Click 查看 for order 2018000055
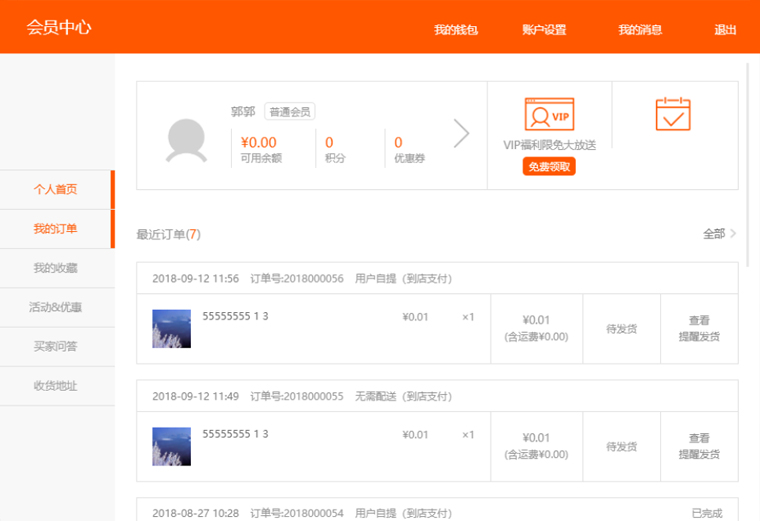The width and height of the screenshot is (760, 521). pyautogui.click(x=699, y=438)
